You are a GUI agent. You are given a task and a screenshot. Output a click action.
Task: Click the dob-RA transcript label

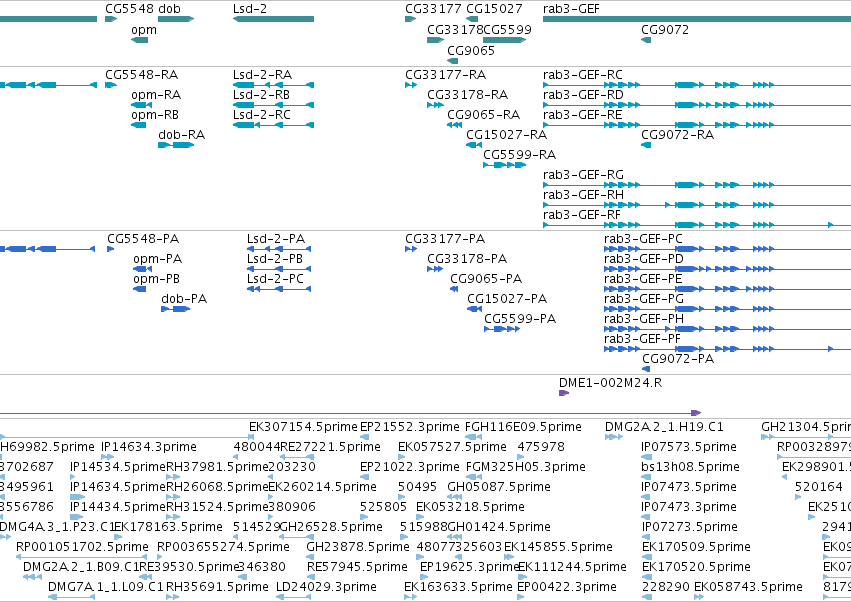pos(181,135)
